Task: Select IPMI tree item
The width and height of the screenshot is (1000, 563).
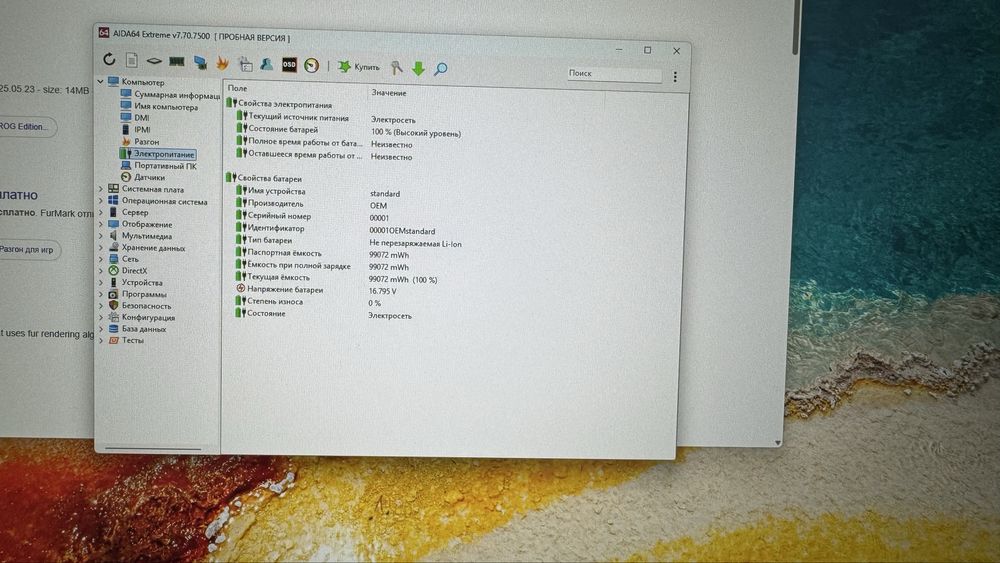Action: coord(136,129)
